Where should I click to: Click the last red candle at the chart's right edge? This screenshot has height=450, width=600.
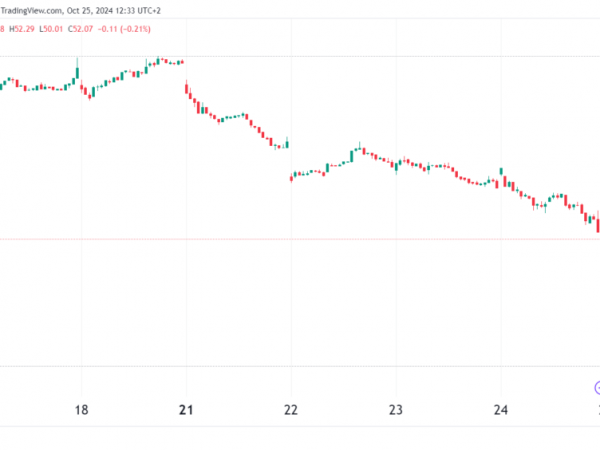pos(597,224)
